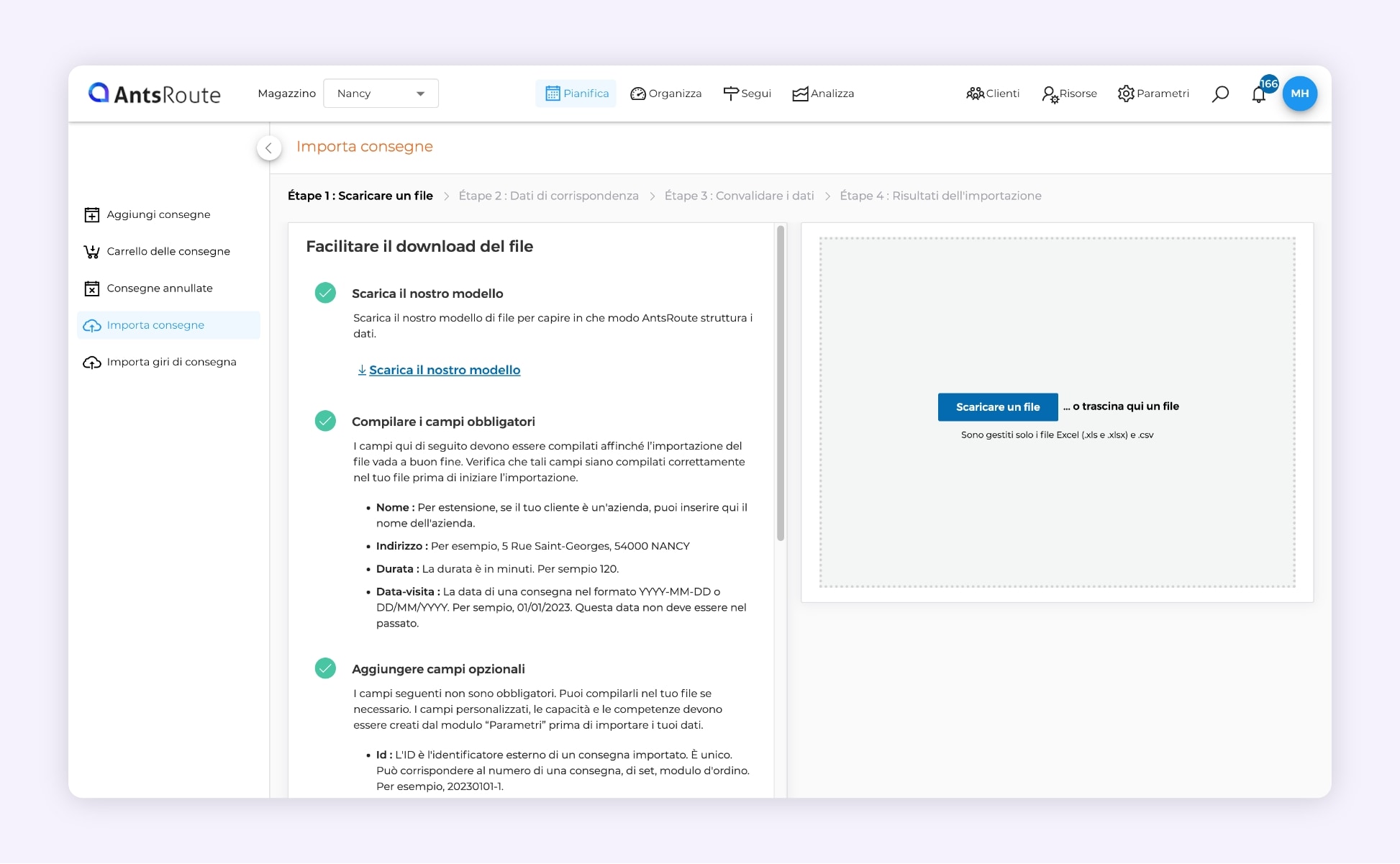Toggle the check beside Compilare i campi obbligatori
Viewport: 1400px width, 864px height.
tap(325, 421)
